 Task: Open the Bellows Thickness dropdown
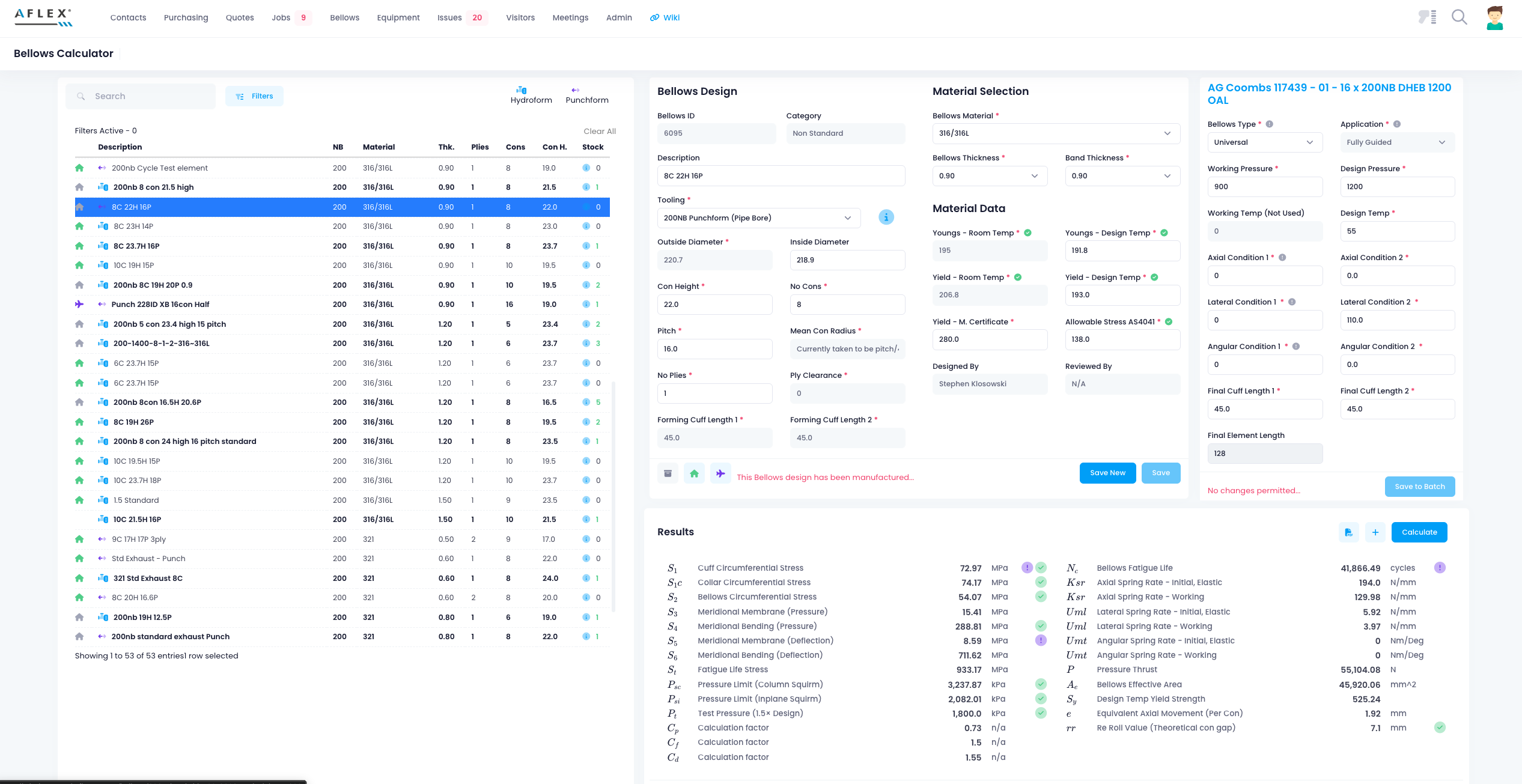[990, 176]
